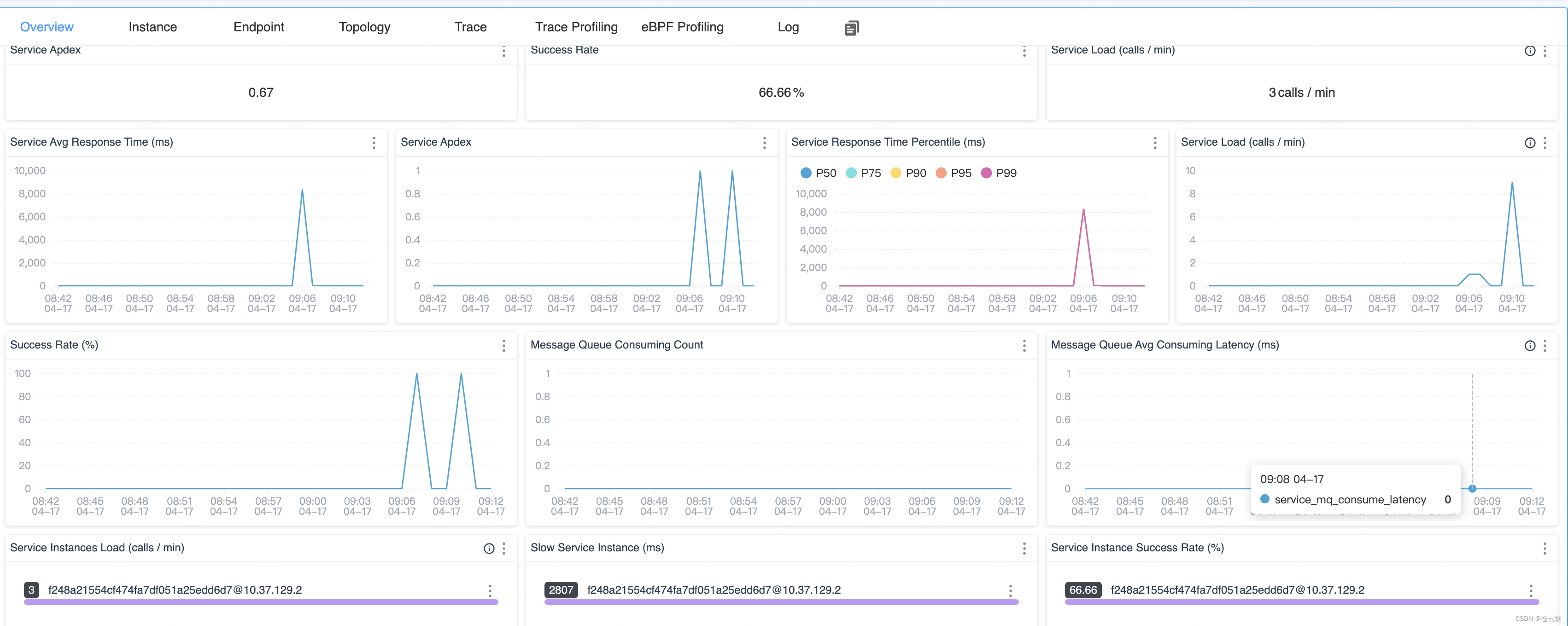Open Slow Service Instance widget menu

[x=1024, y=549]
